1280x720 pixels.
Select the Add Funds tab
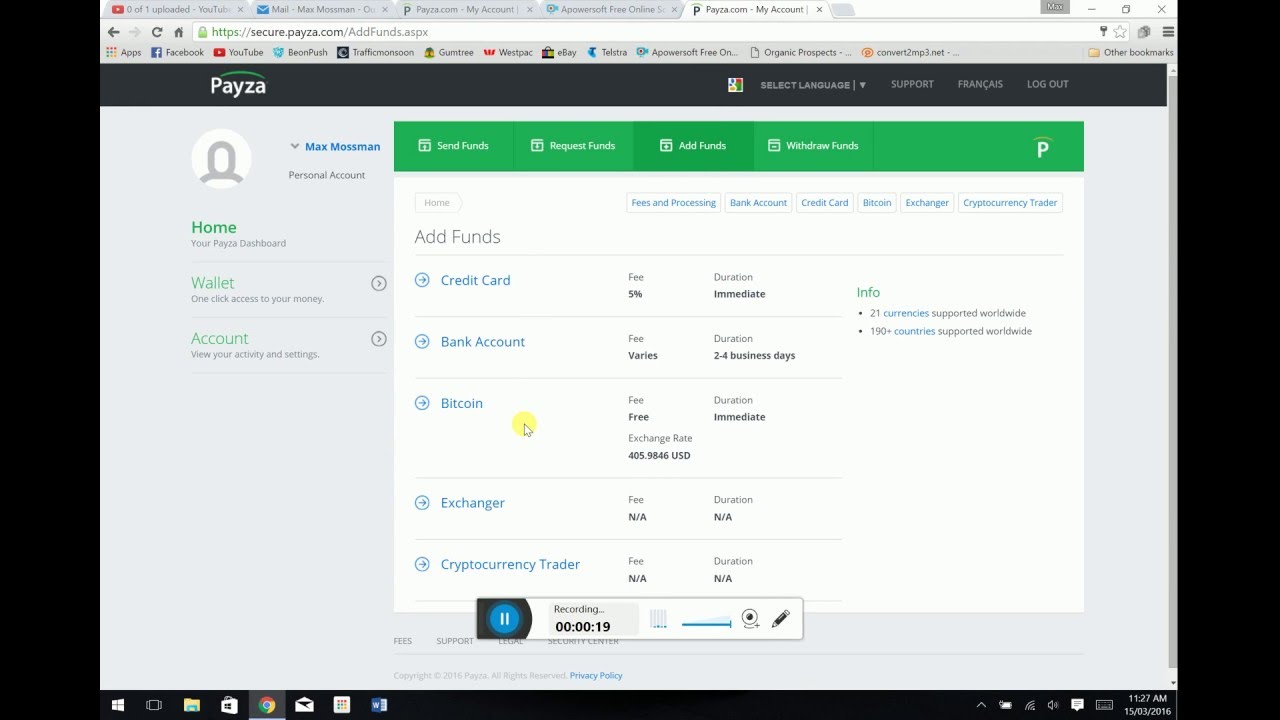pyautogui.click(x=693, y=146)
